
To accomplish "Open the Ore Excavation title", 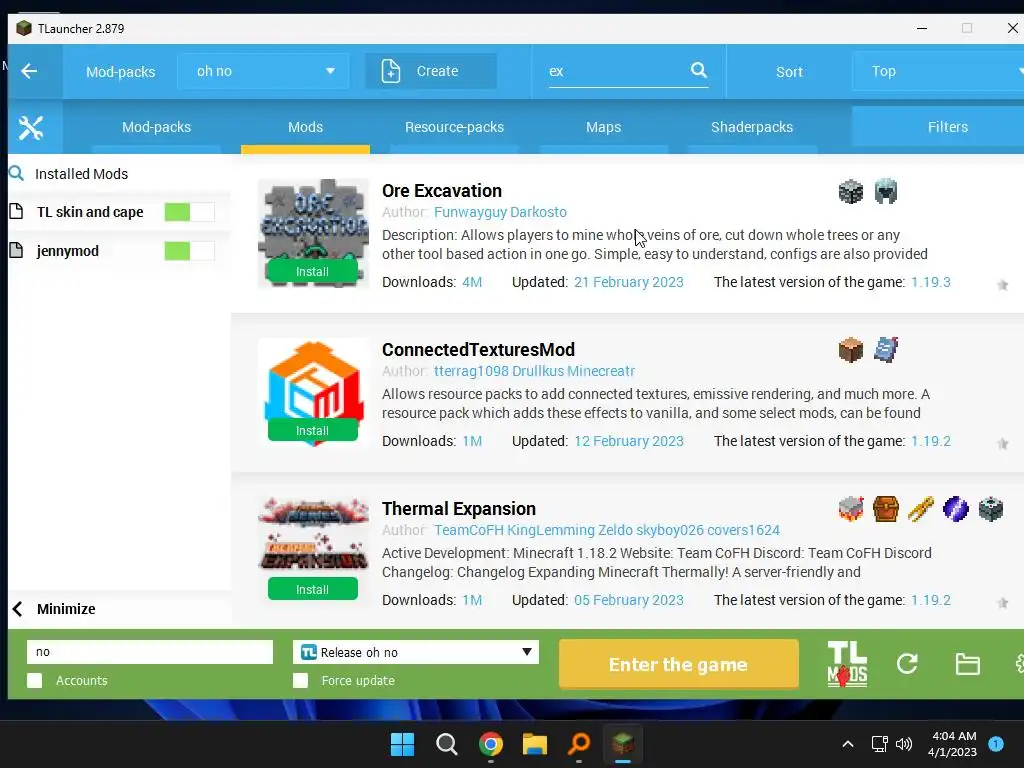I will (442, 191).
